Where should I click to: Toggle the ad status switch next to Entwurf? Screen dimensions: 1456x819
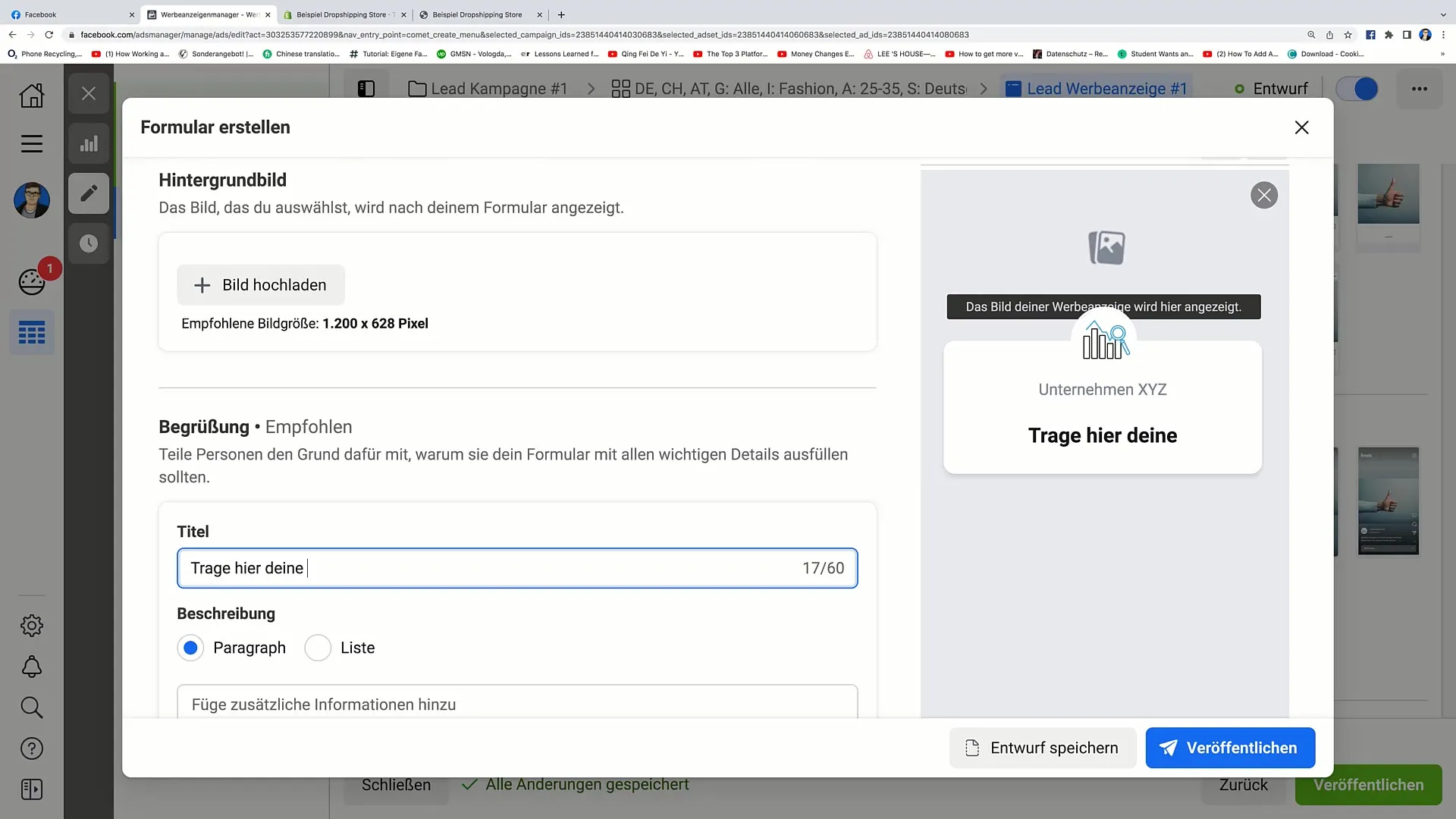(x=1357, y=89)
